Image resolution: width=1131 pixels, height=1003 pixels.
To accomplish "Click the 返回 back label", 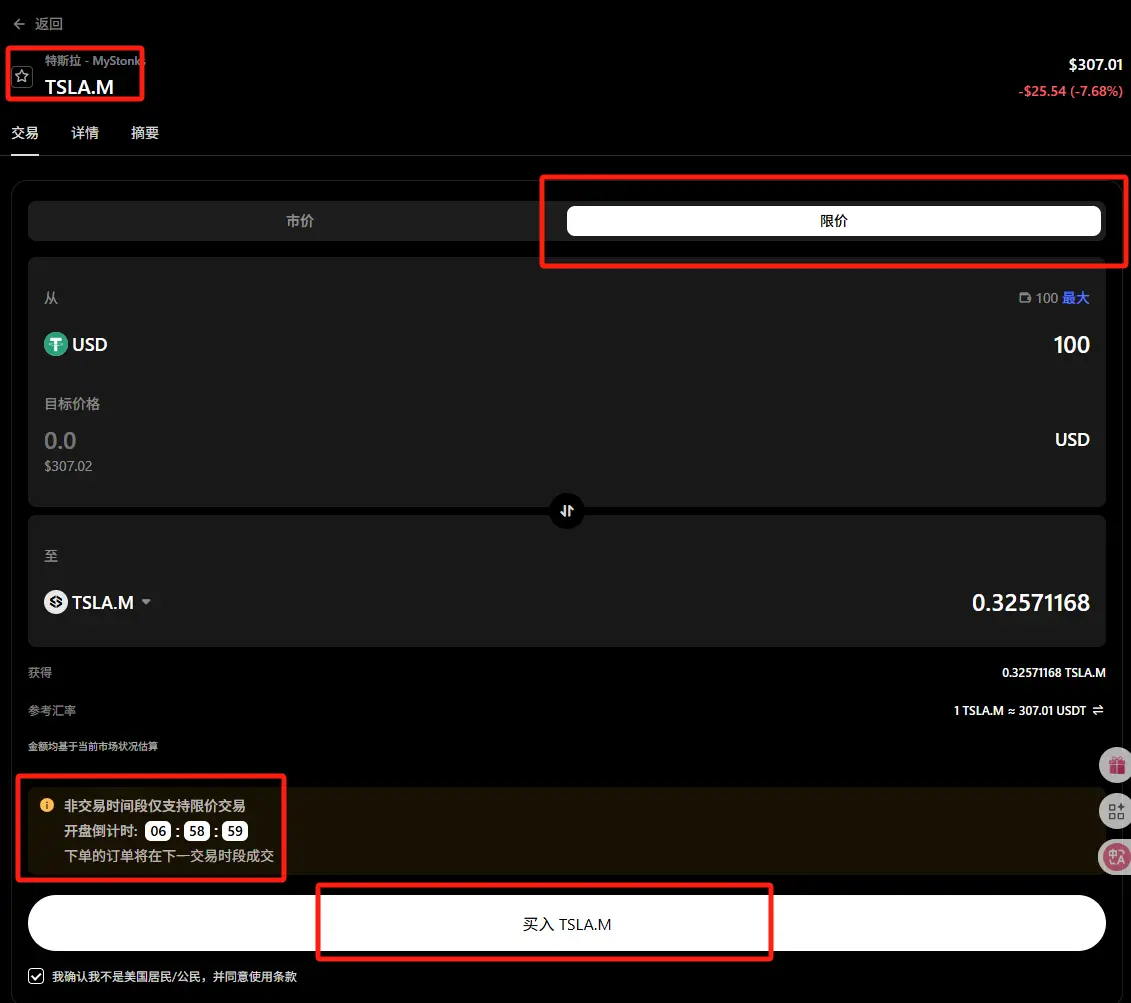I will [48, 24].
